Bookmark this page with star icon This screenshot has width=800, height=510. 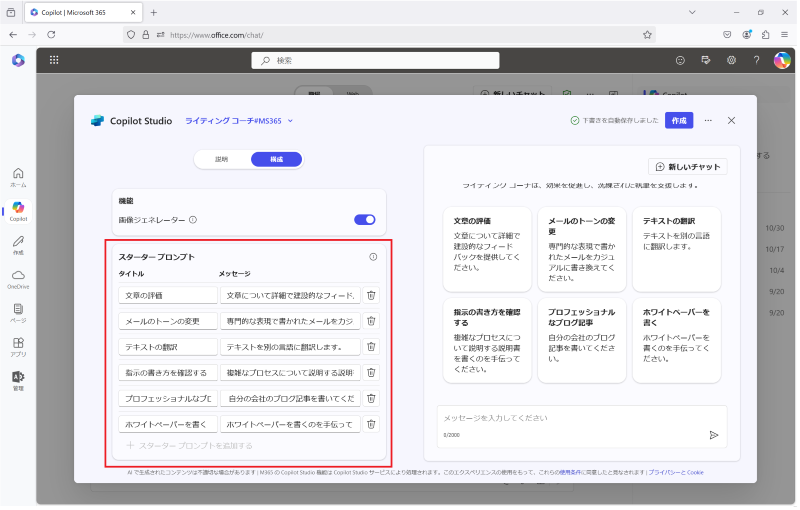click(x=647, y=35)
